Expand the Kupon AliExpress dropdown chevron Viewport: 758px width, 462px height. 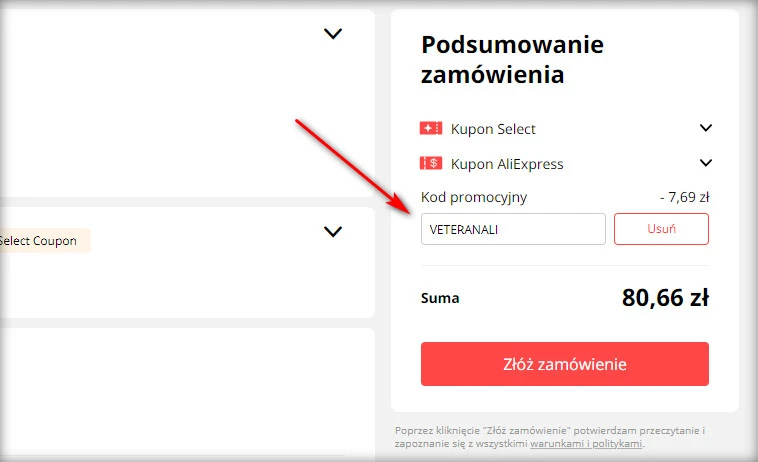coord(706,163)
